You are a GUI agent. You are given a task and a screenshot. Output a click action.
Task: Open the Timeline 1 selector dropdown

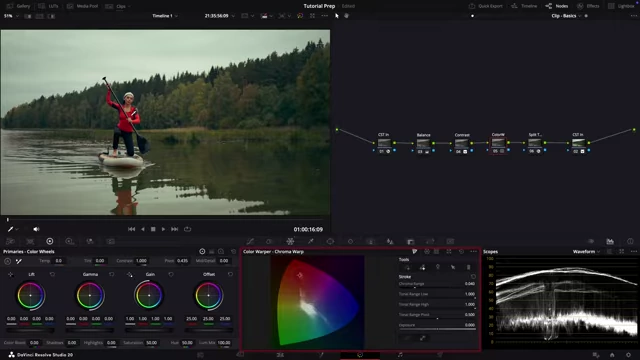(x=165, y=16)
